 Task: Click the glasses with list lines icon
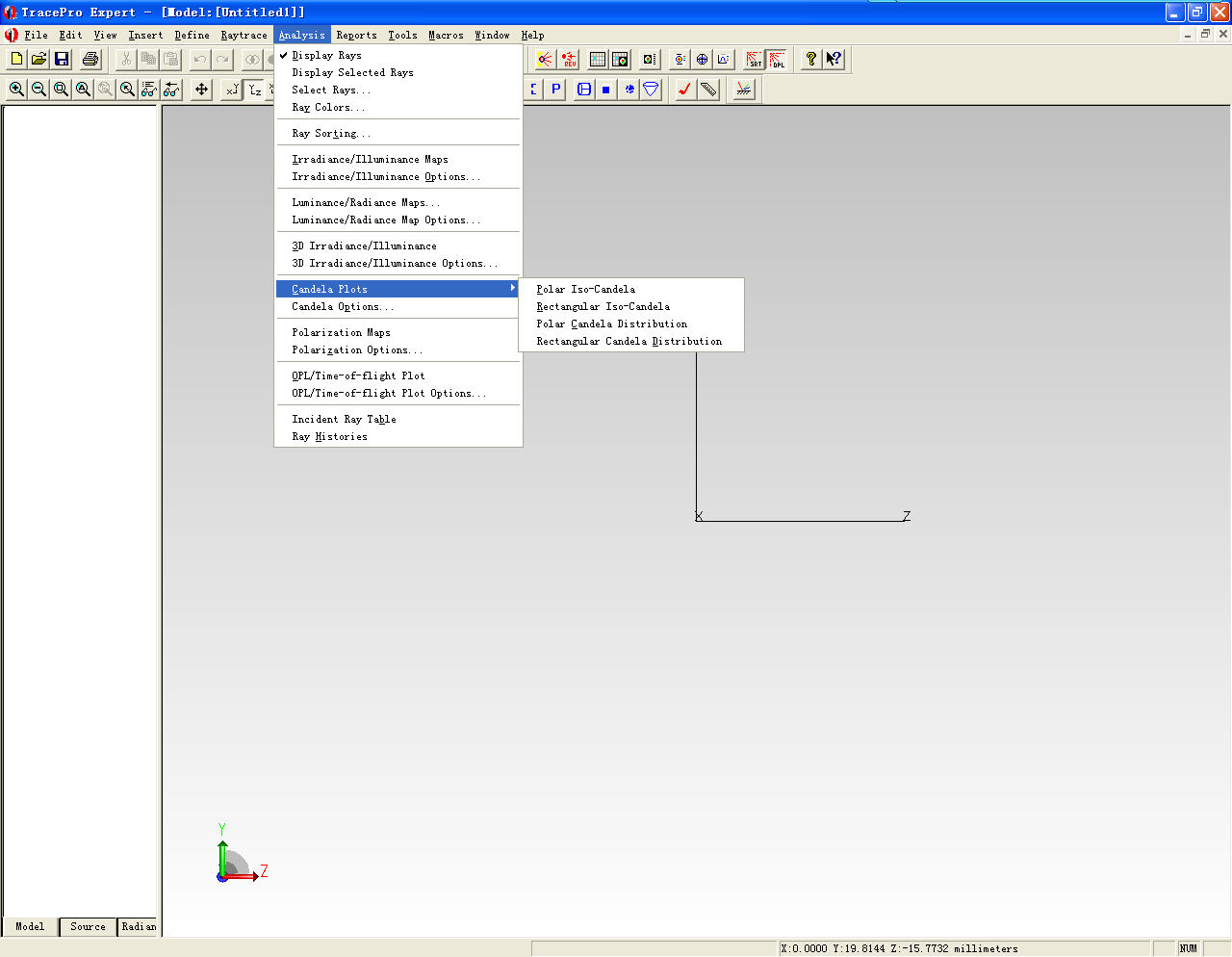click(x=149, y=90)
